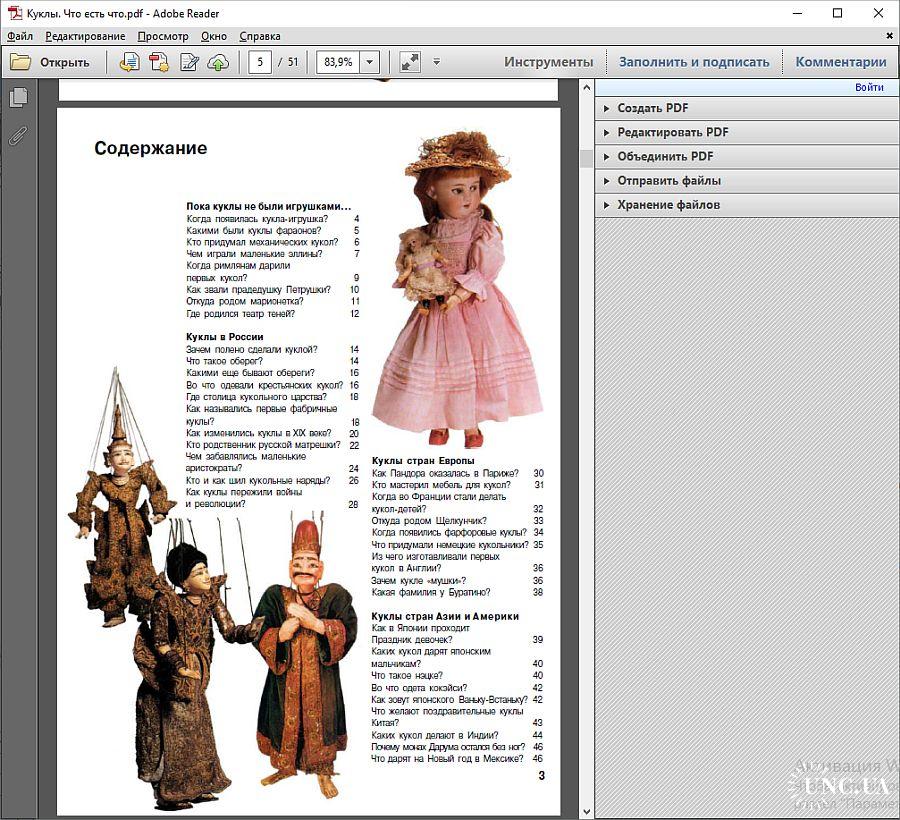The width and height of the screenshot is (900, 820).
Task: Expand the Хранение файлов section
Action: coord(668,205)
